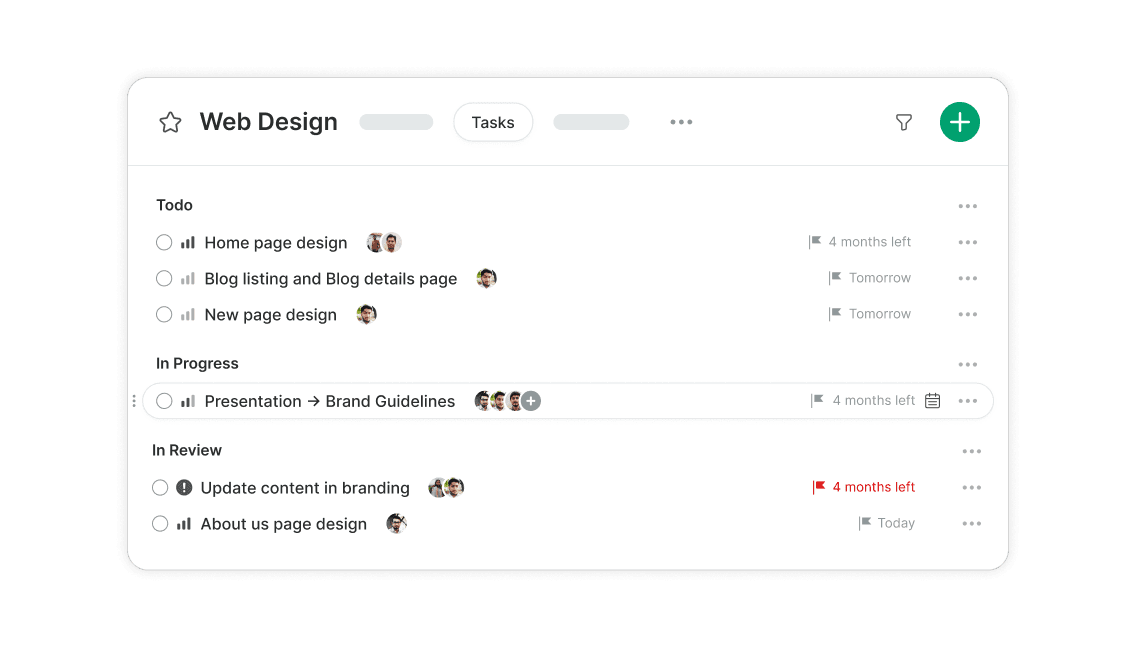This screenshot has height=648, width=1136.
Task: Open the In Review section options menu
Action: (971, 451)
